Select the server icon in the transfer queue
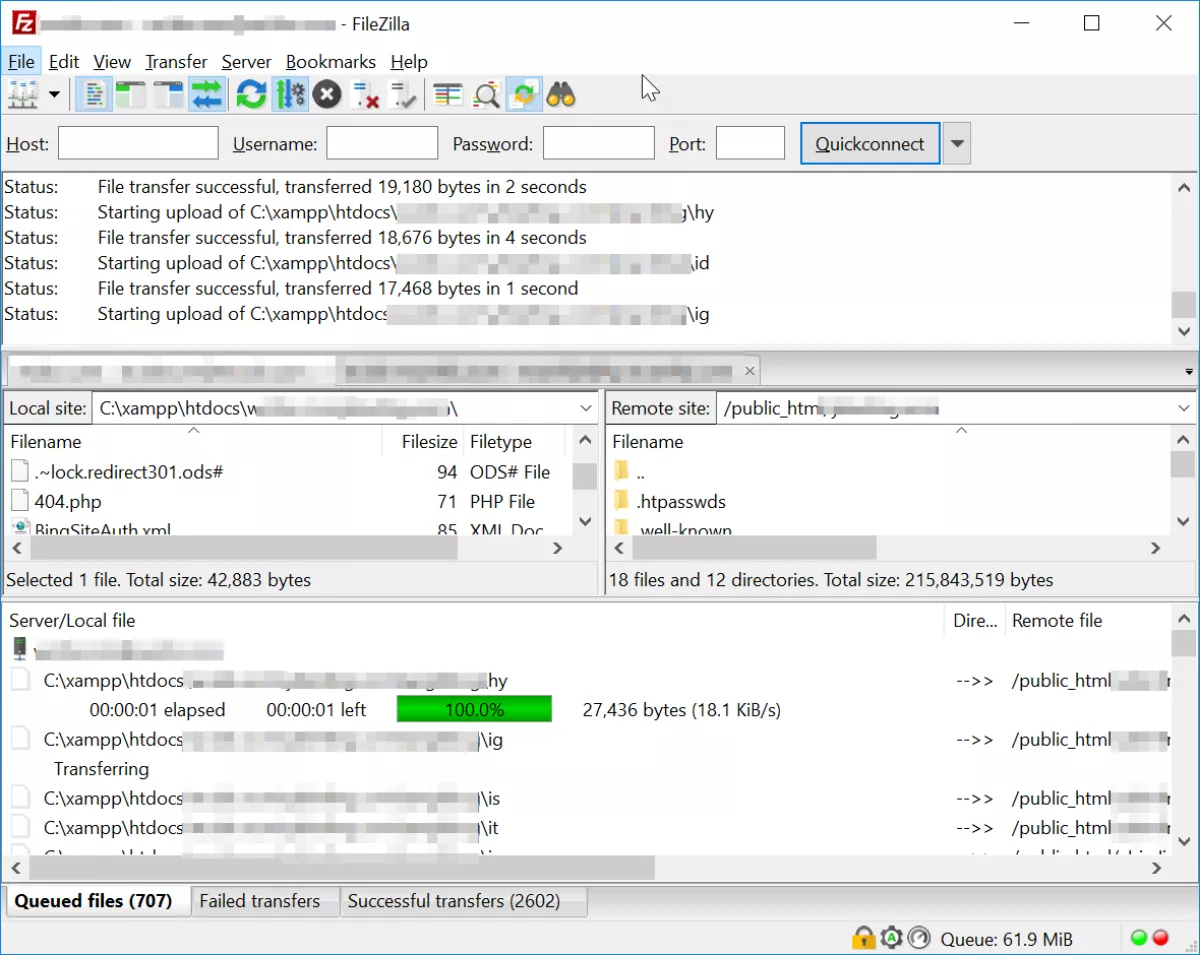The width and height of the screenshot is (1200, 955). tap(19, 649)
